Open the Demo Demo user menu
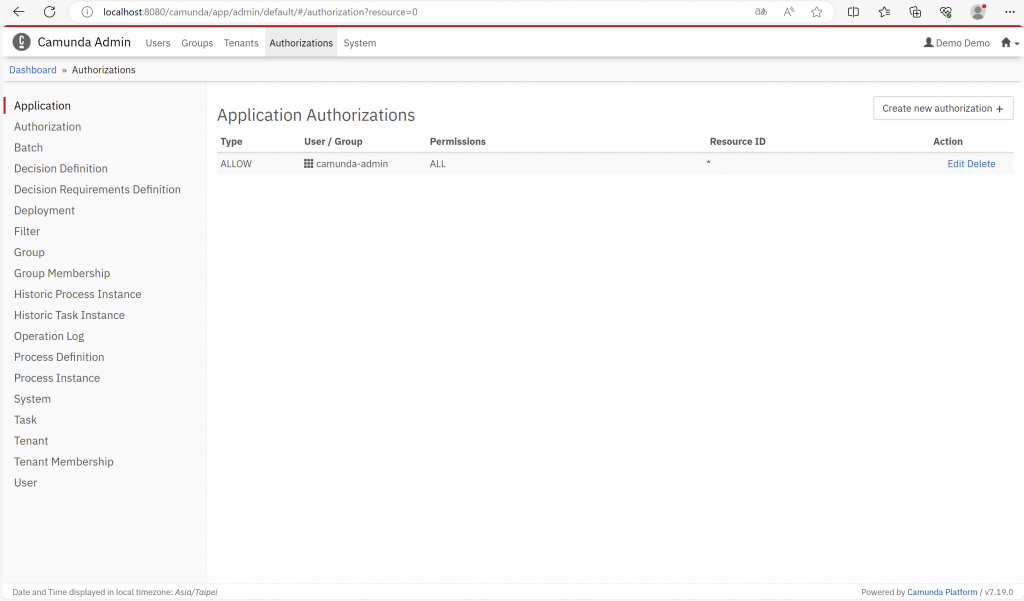Image resolution: width=1024 pixels, height=601 pixels. pos(957,42)
